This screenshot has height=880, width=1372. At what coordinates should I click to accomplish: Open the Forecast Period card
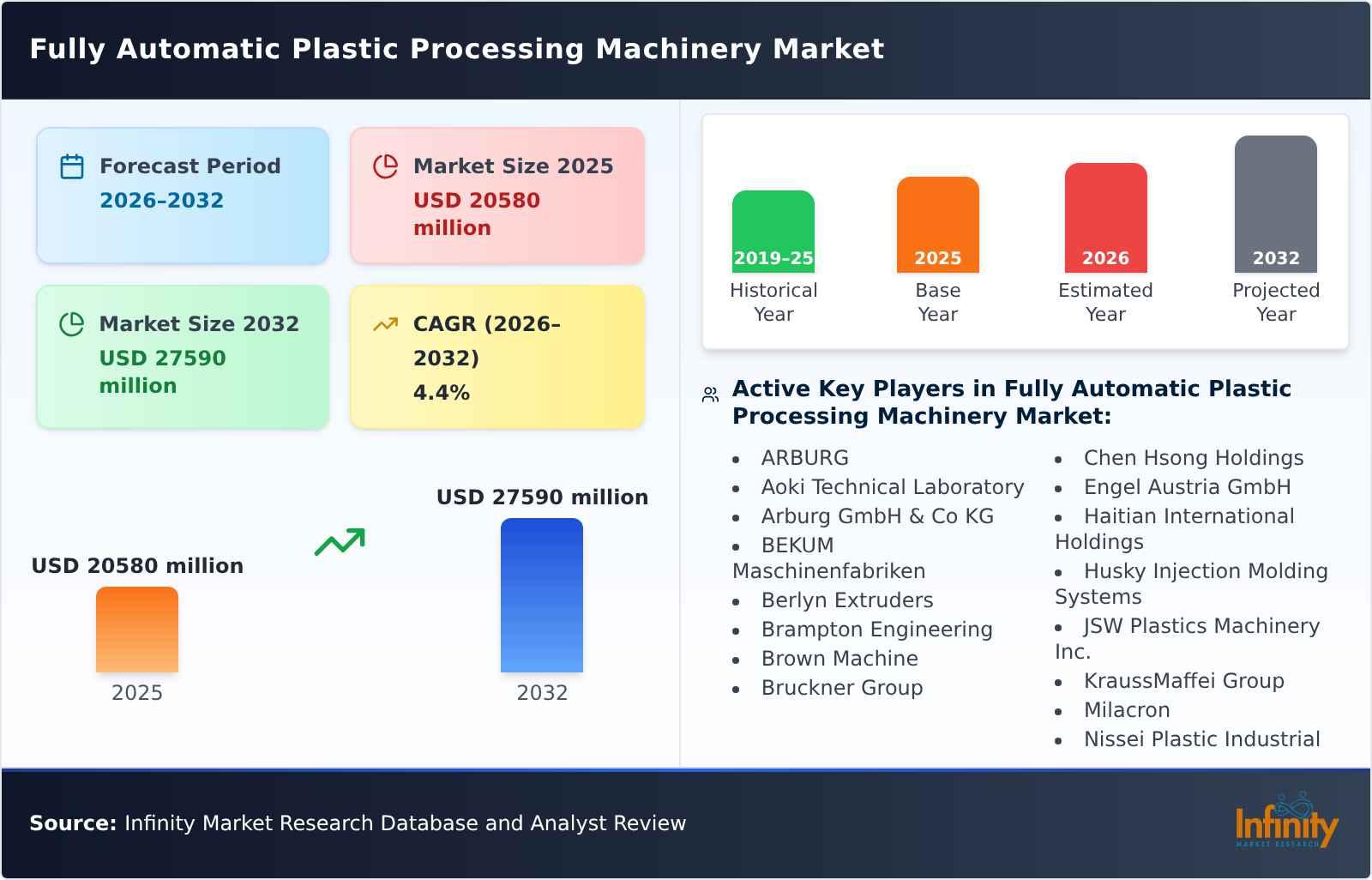pyautogui.click(x=183, y=196)
